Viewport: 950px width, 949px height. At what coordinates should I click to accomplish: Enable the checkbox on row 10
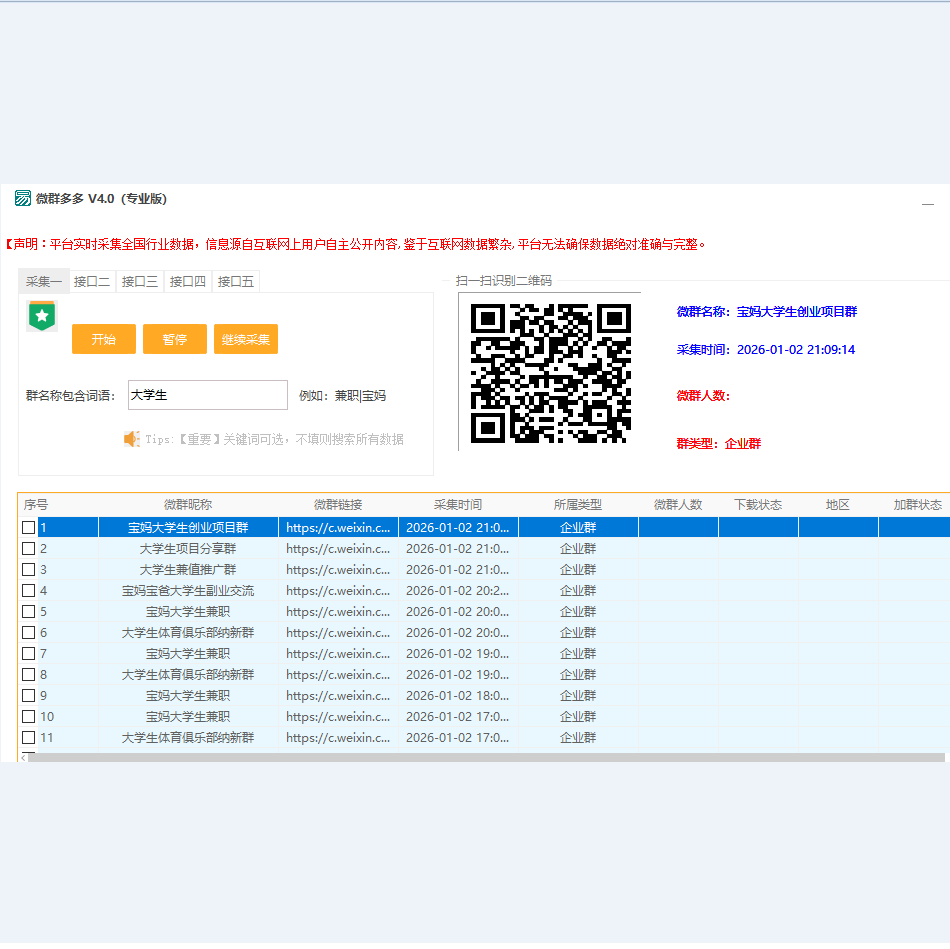pos(28,717)
